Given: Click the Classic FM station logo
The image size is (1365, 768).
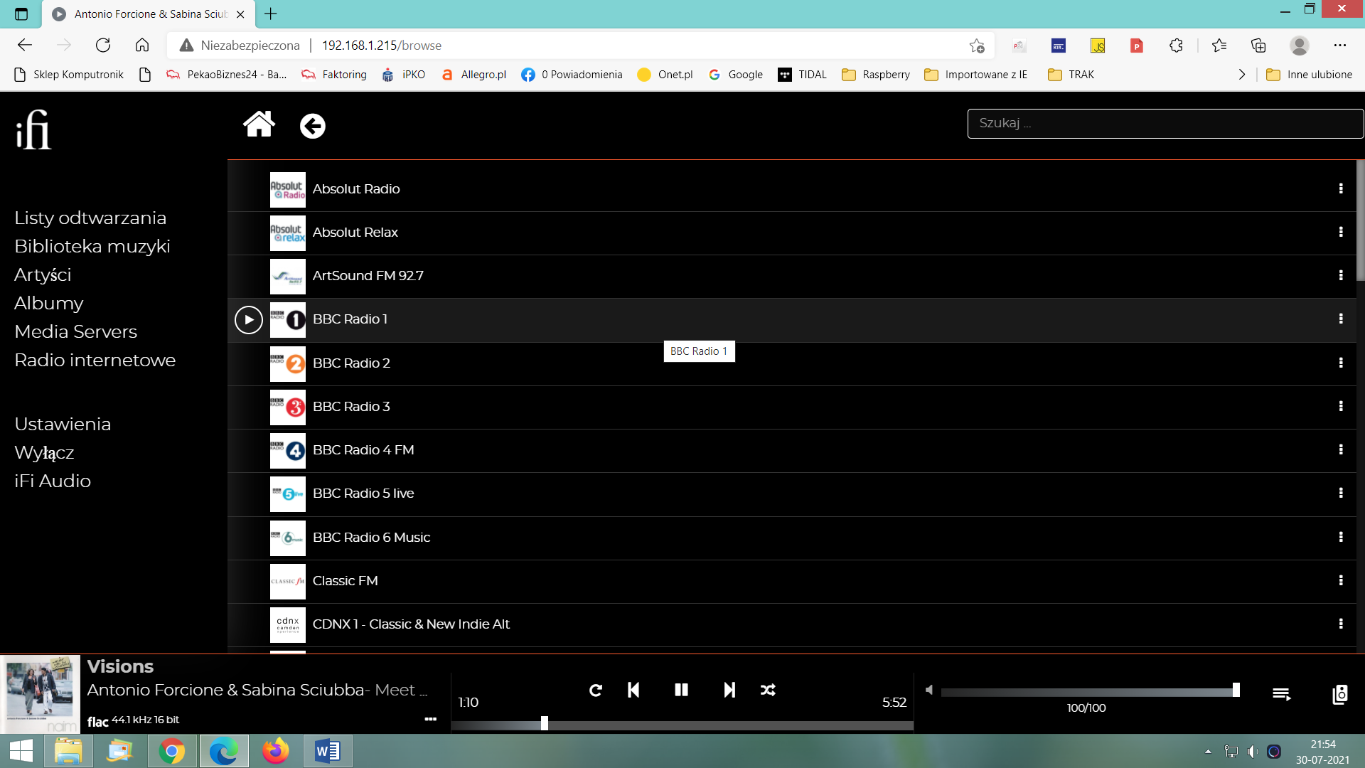Looking at the screenshot, I should (288, 581).
